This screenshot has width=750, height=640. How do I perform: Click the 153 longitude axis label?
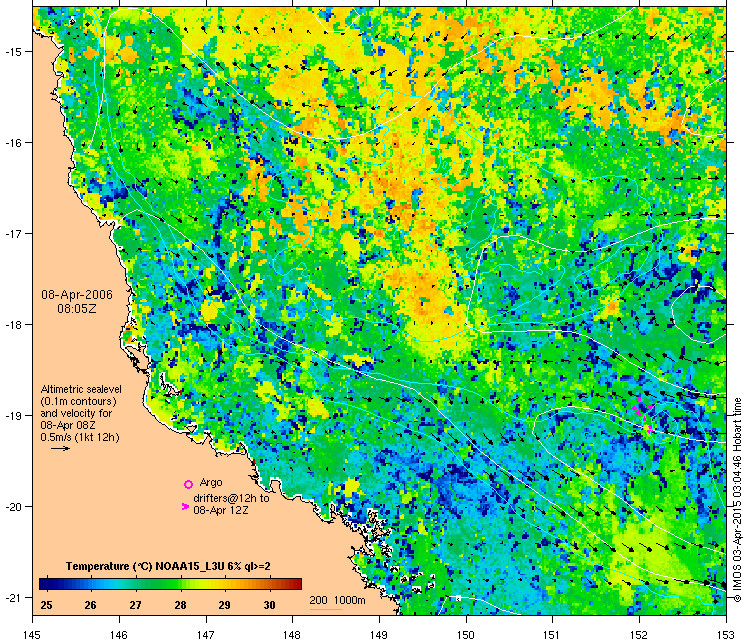[x=726, y=635]
